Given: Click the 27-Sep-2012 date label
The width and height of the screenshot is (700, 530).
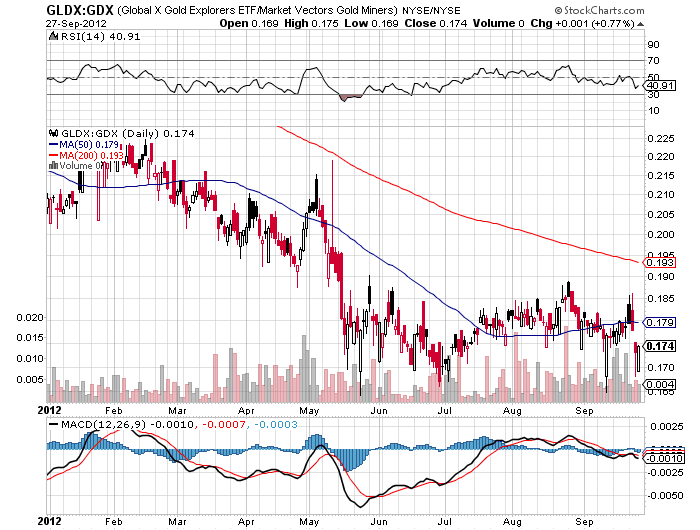Looking at the screenshot, I should [76, 24].
